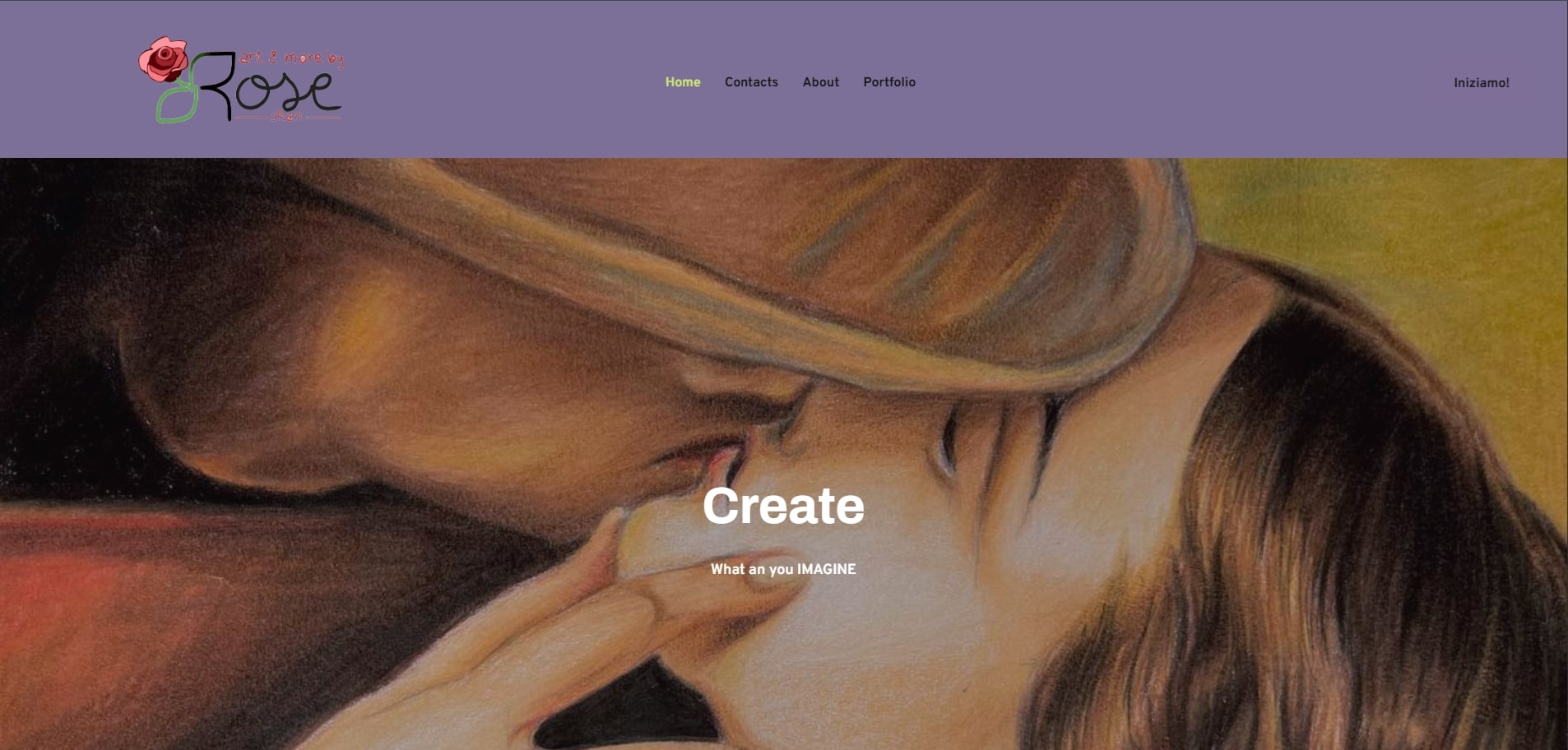Go to the Contacts page

(x=751, y=82)
